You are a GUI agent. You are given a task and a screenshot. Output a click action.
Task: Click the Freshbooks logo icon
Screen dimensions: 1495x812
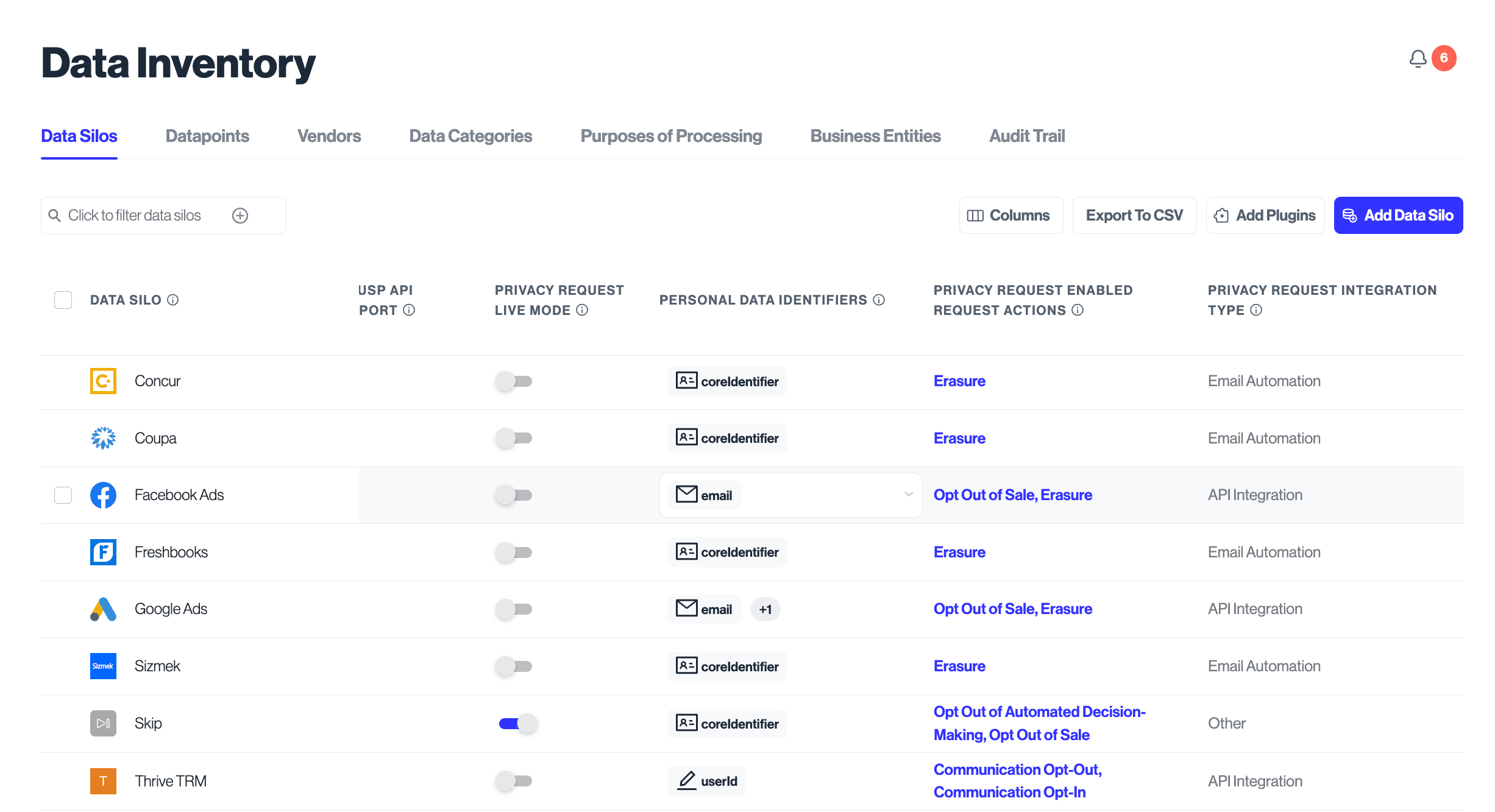[x=103, y=553]
